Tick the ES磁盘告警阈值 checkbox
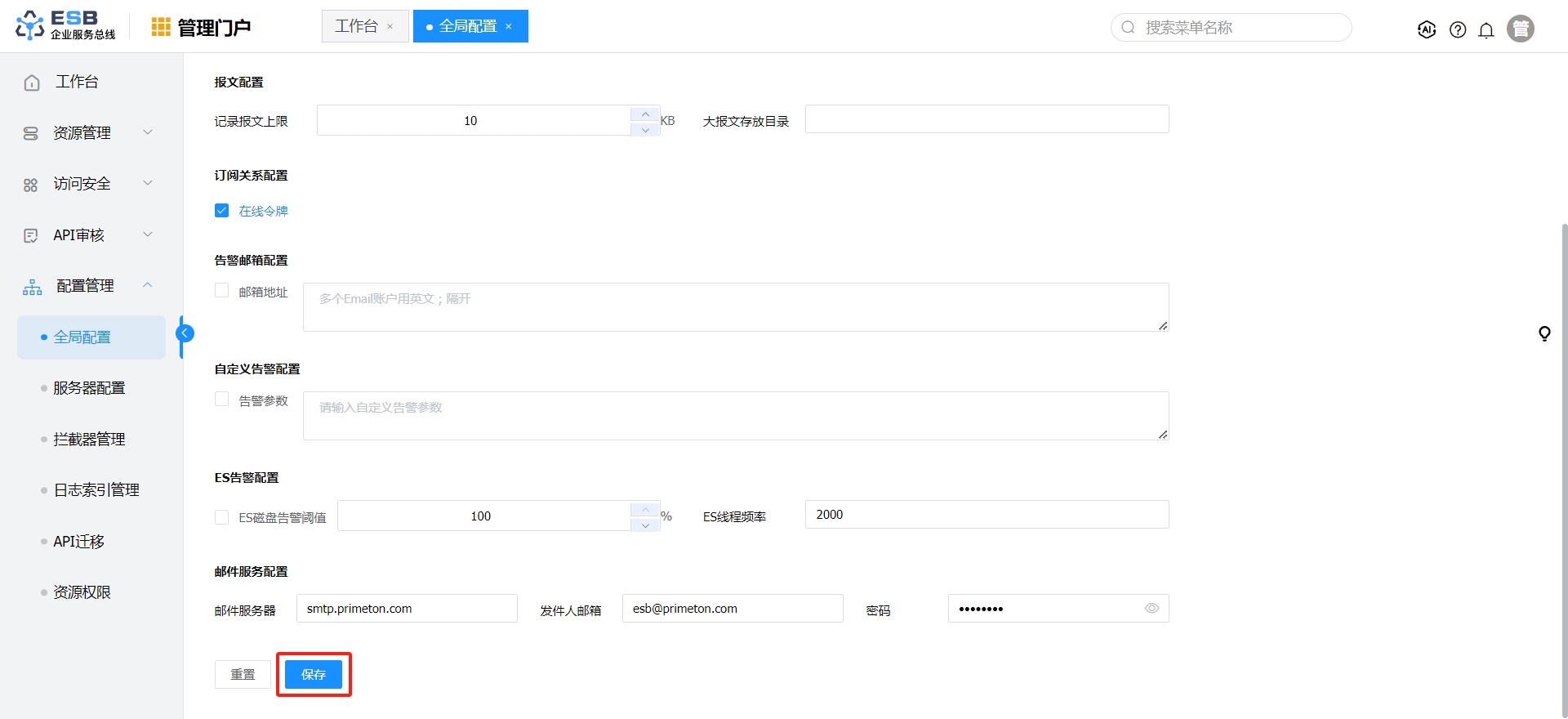Viewport: 1568px width, 719px height. 221,517
